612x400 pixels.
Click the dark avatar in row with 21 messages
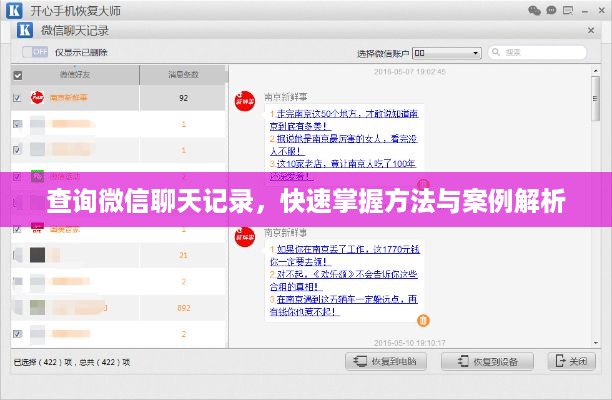tap(37, 255)
